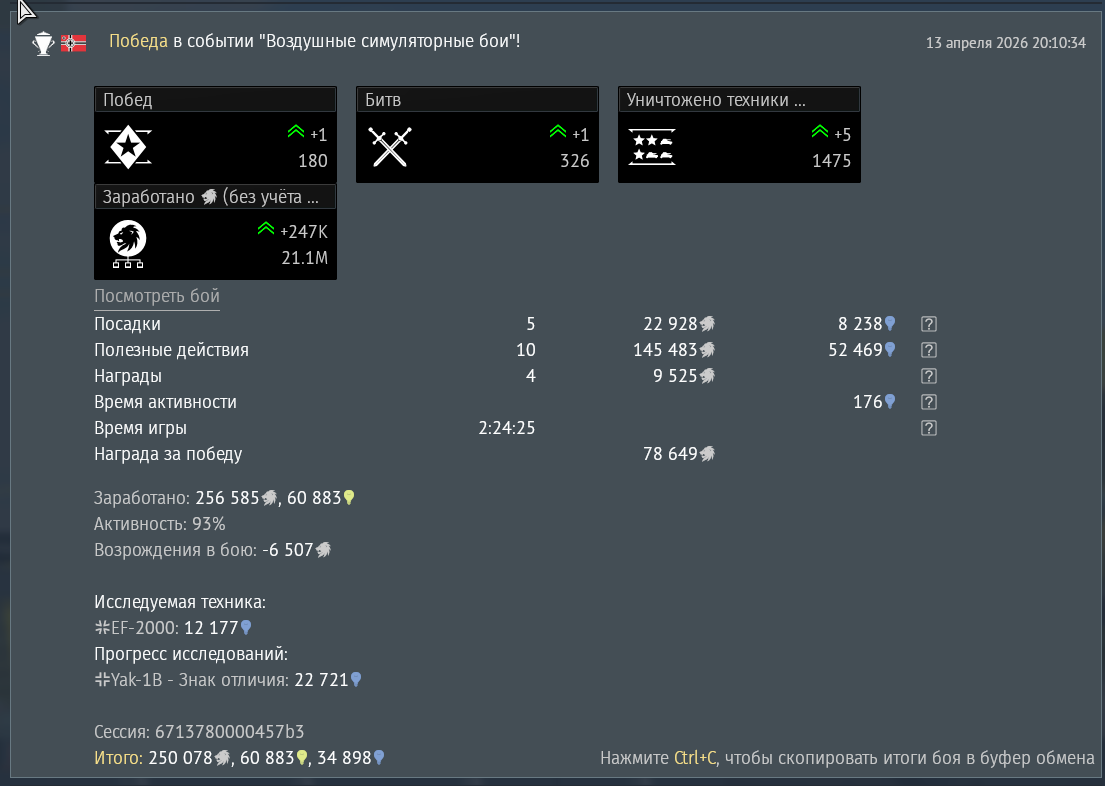This screenshot has height=786, width=1105.
Task: Select the Битв card header
Action: pyautogui.click(x=477, y=100)
